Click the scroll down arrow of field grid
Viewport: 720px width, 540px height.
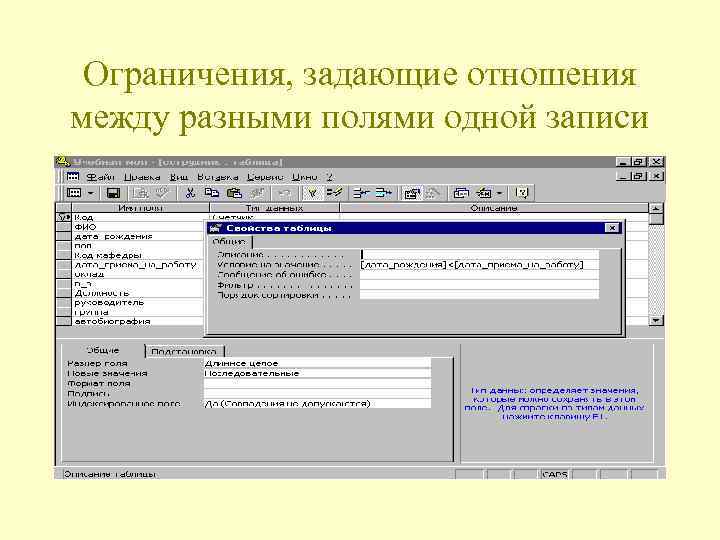[656, 321]
